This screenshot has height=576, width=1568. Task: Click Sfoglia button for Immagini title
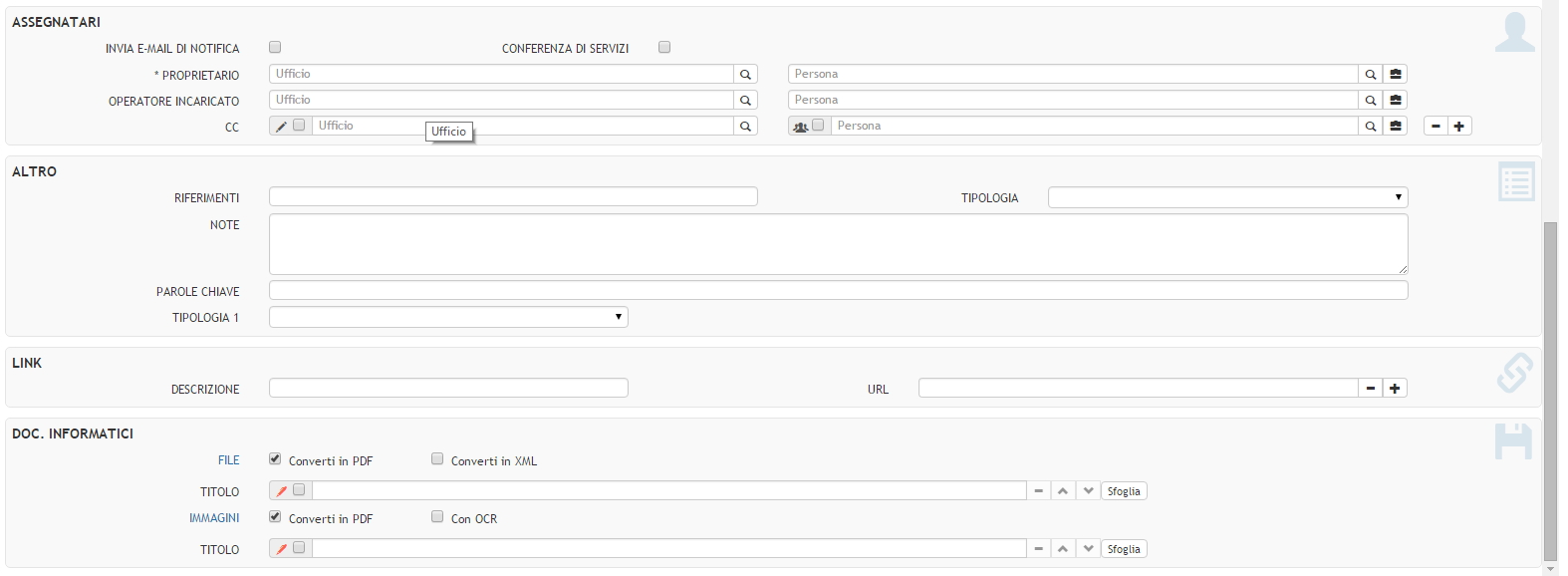[1124, 549]
